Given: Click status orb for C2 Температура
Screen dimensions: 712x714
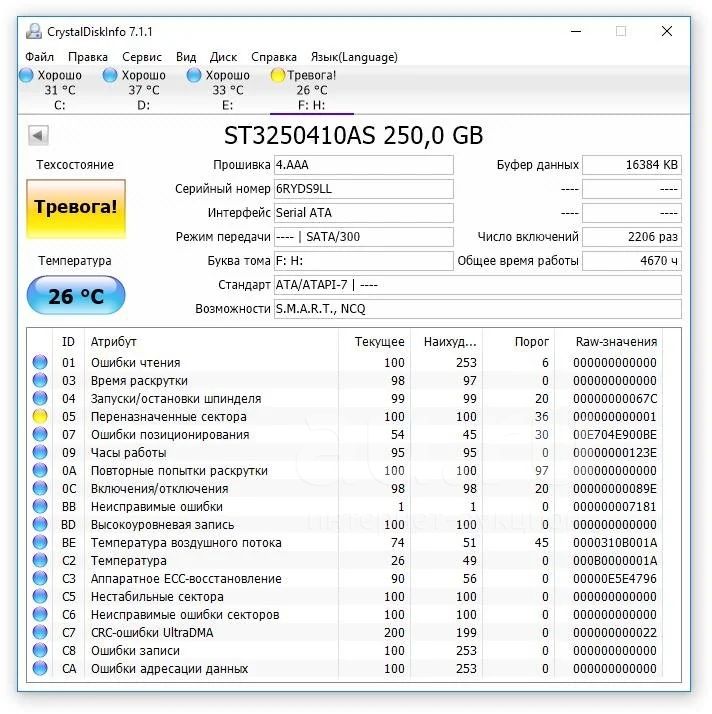Looking at the screenshot, I should pos(40,560).
